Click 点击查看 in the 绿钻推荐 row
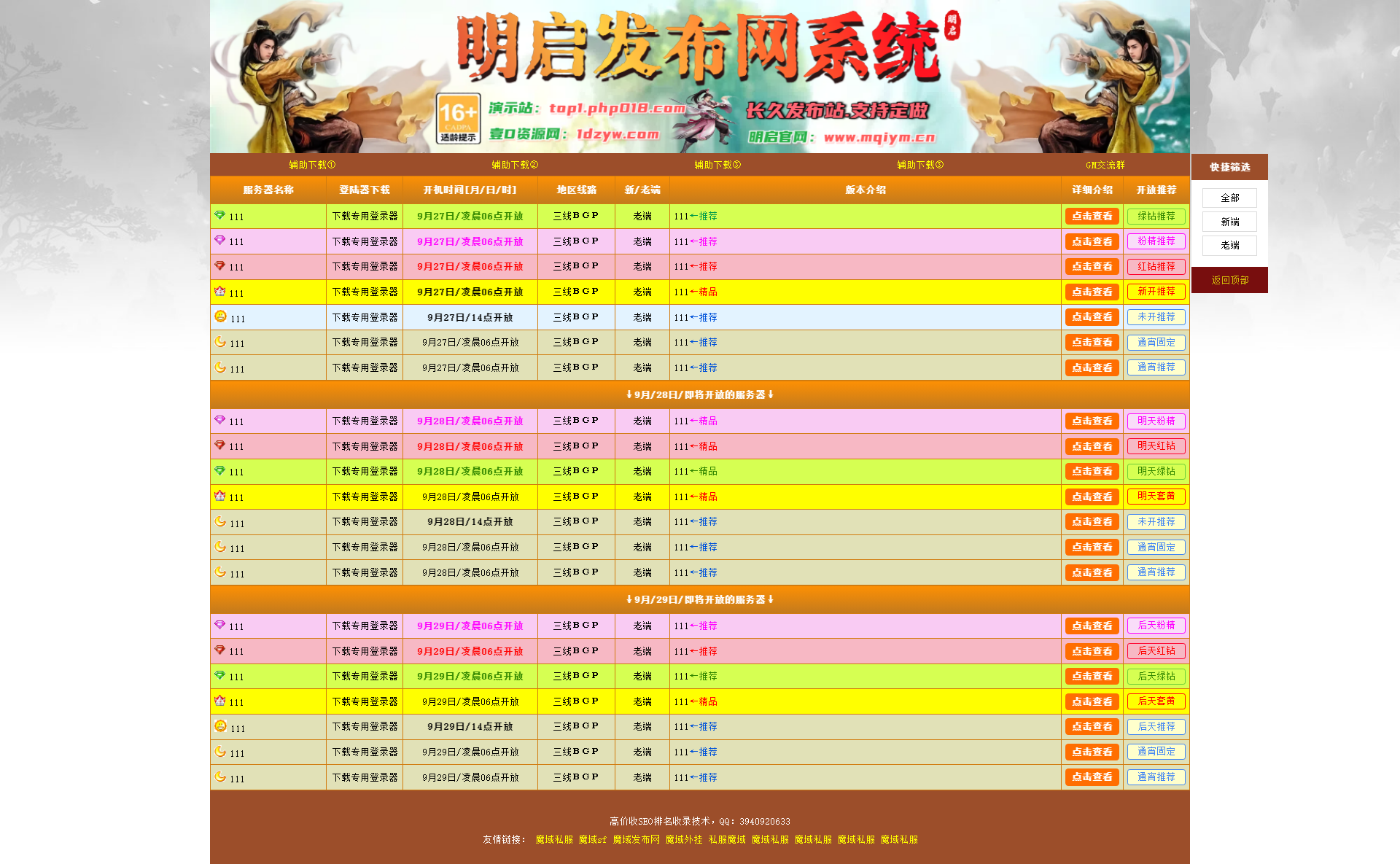 click(1092, 216)
